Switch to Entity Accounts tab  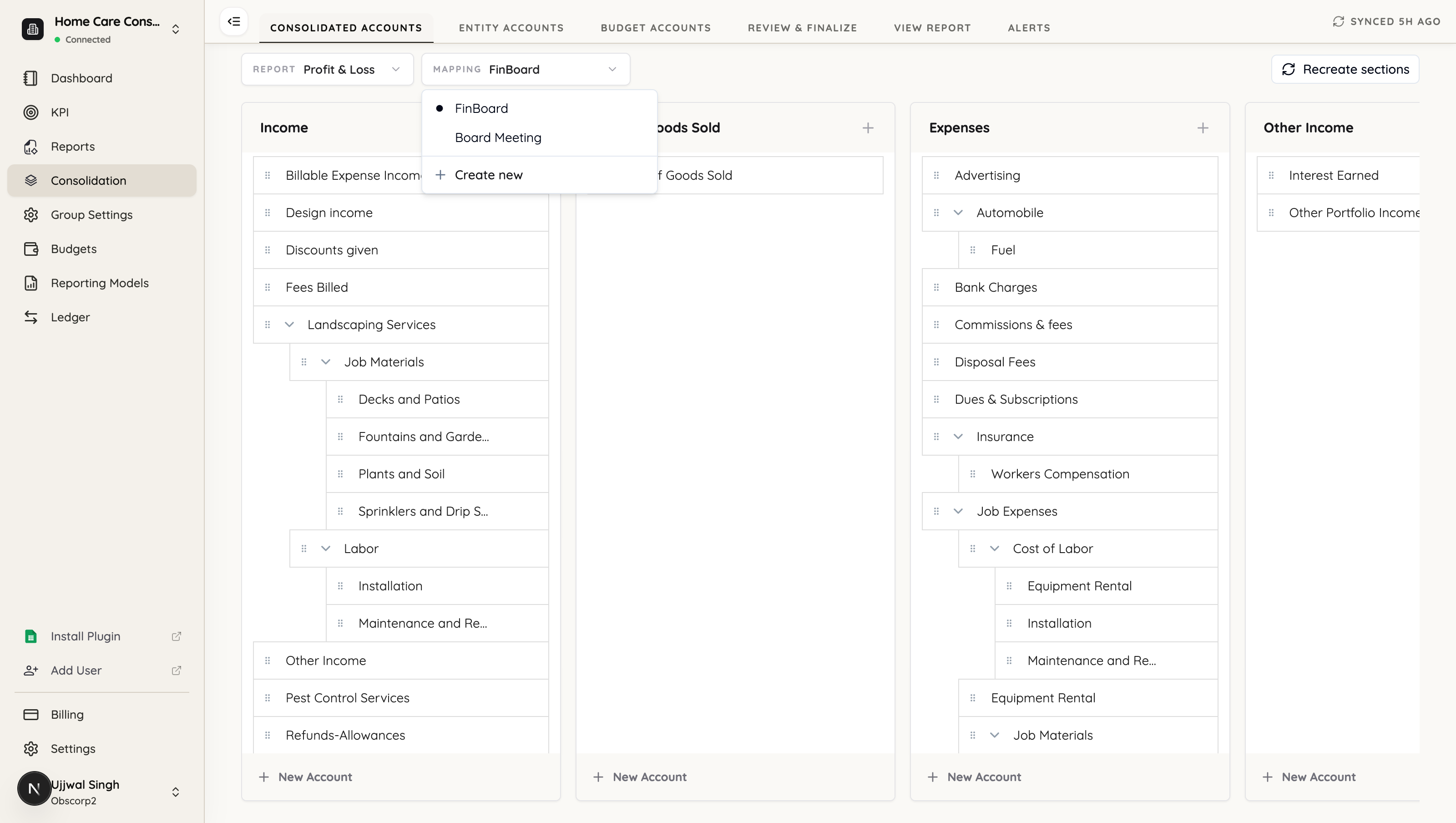pos(511,28)
